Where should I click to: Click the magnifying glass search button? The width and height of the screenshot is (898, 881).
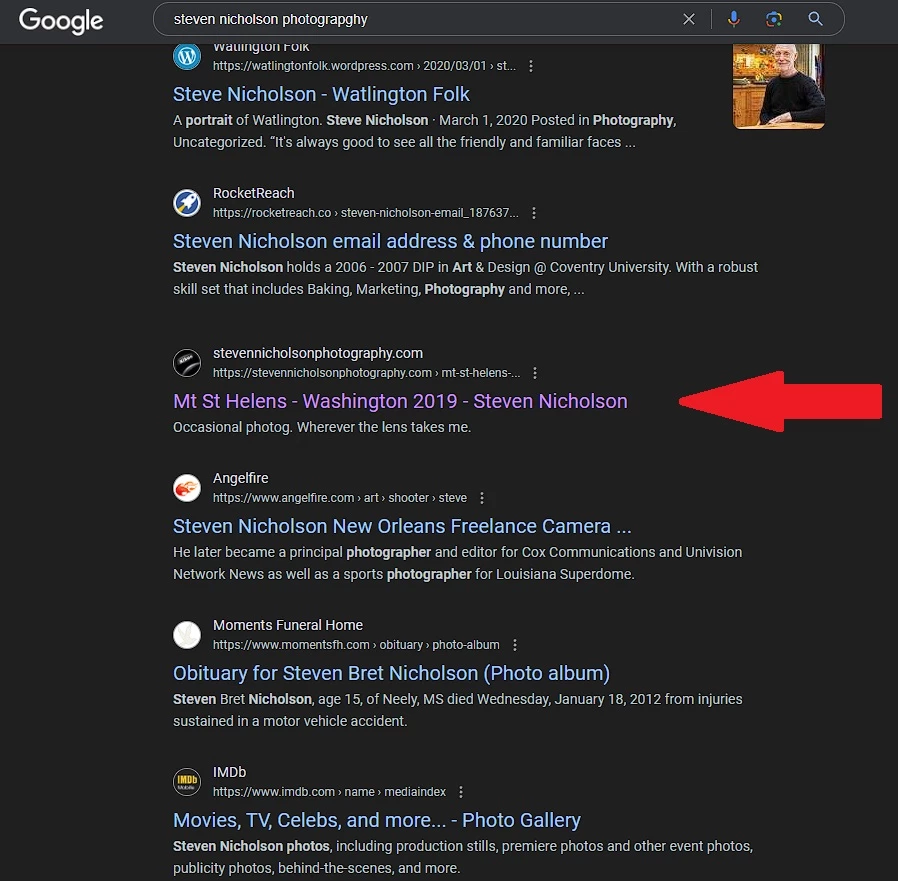pyautogui.click(x=816, y=19)
